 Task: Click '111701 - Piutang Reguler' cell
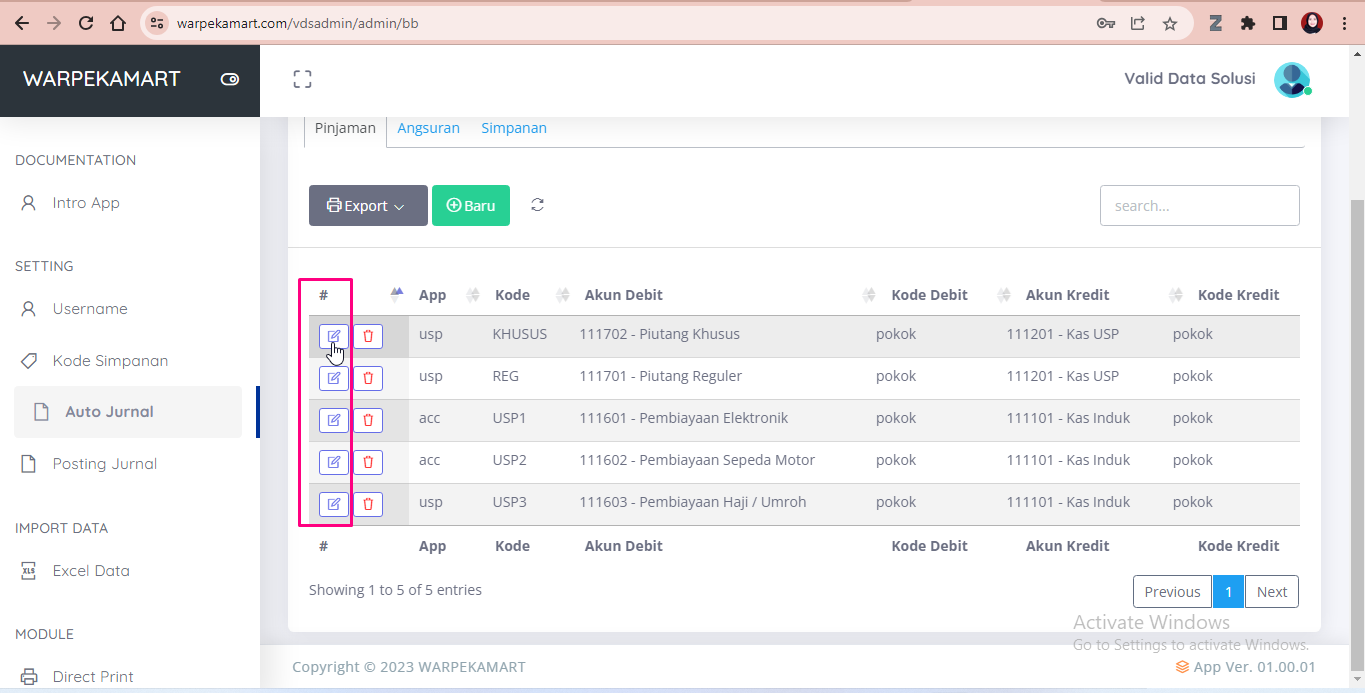tap(660, 376)
